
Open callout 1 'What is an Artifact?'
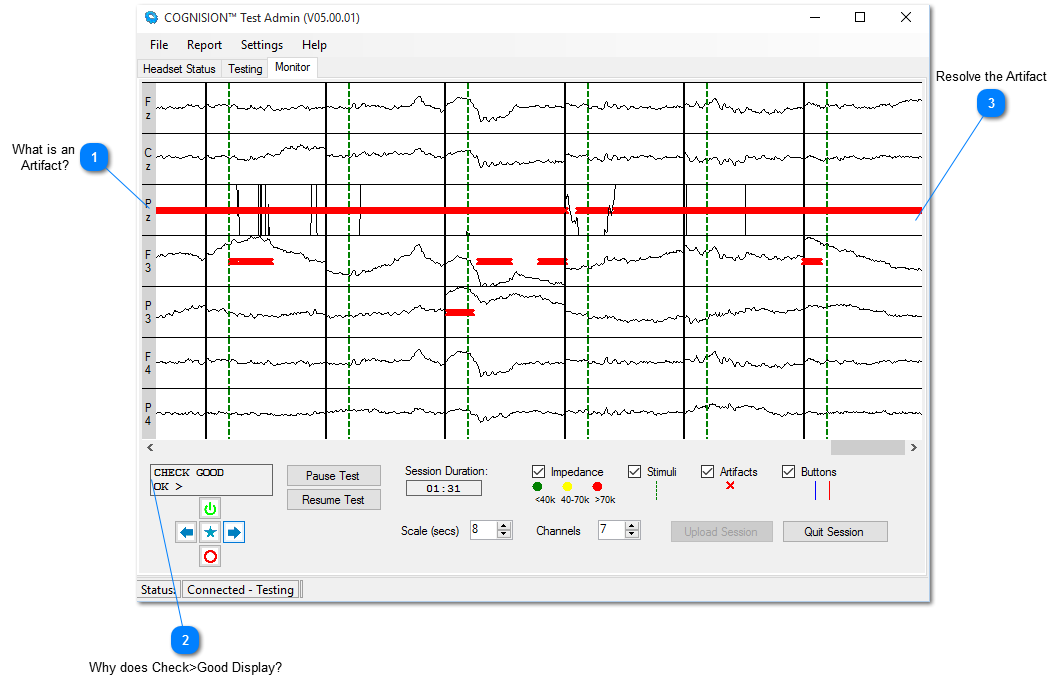(x=94, y=157)
